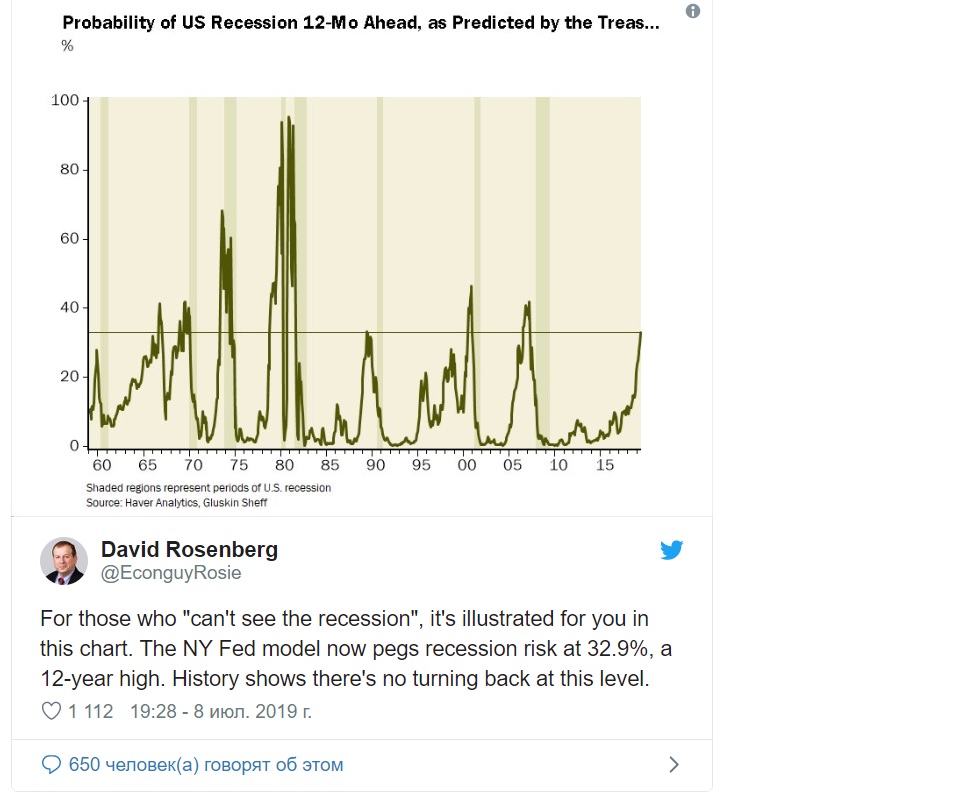
Task: Expand conversation with the right chevron arrow
Action: [x=674, y=765]
